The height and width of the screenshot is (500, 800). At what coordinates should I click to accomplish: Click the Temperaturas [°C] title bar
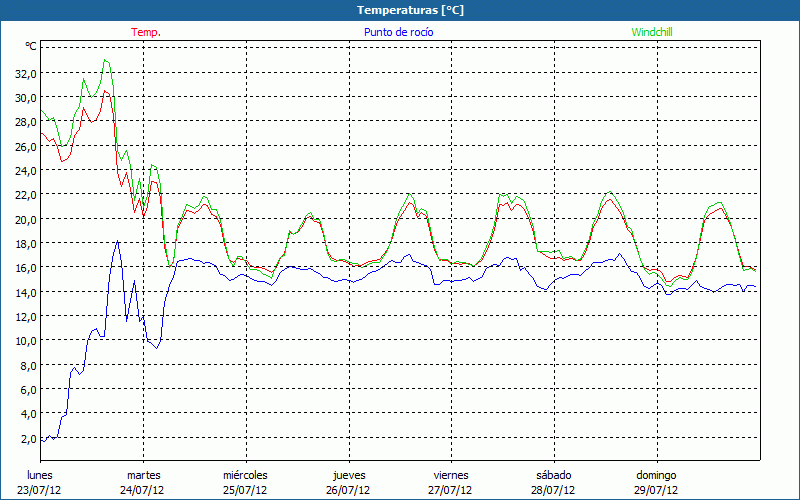coord(400,10)
